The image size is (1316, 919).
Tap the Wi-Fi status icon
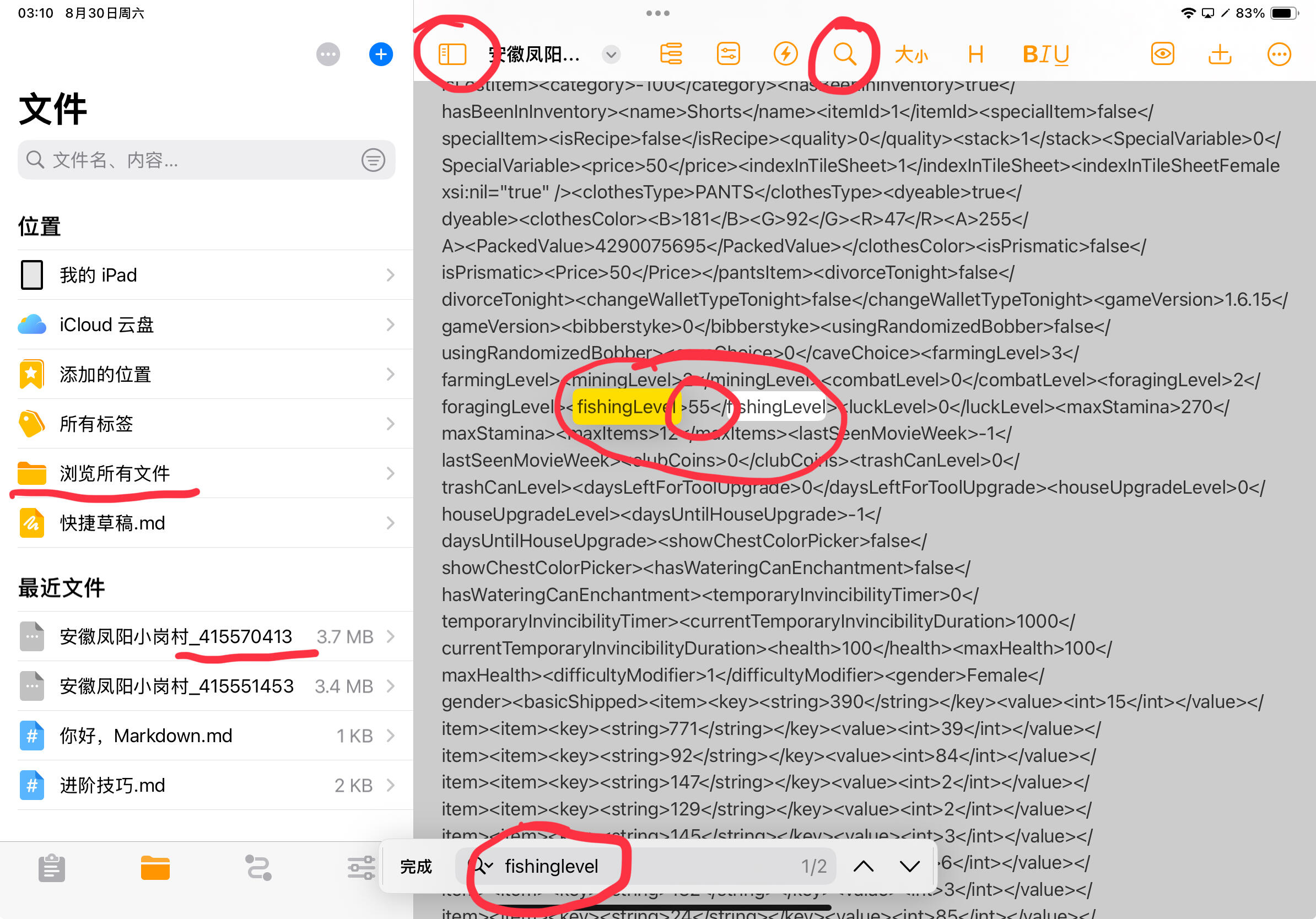(1189, 13)
